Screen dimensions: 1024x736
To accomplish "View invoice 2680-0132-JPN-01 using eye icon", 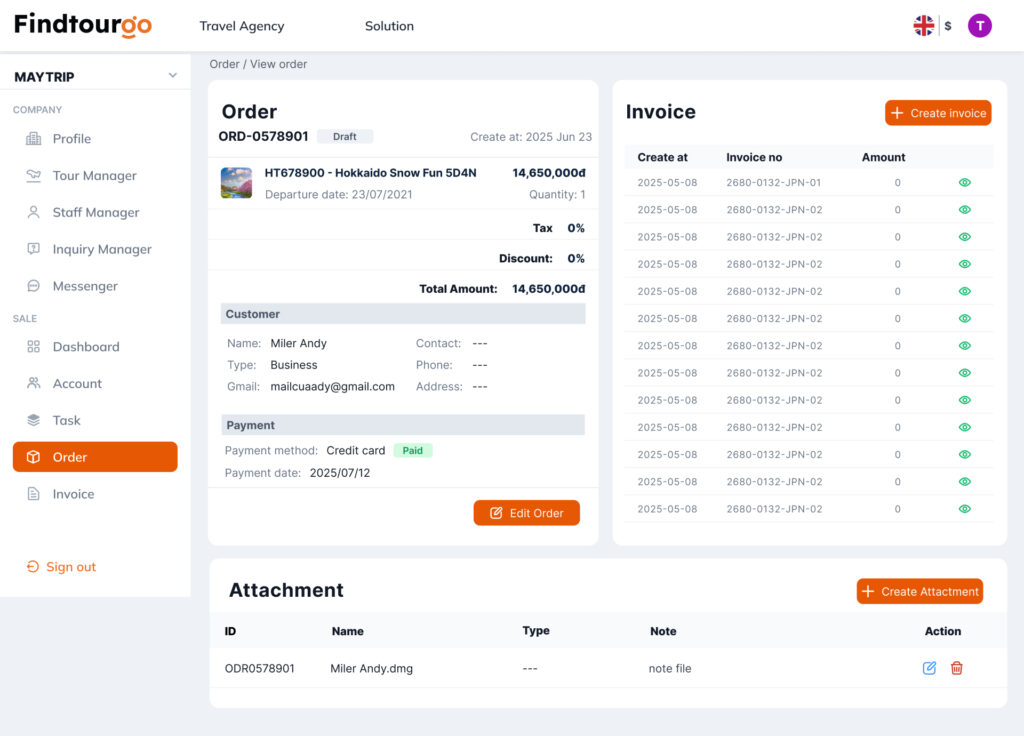I will pyautogui.click(x=964, y=183).
